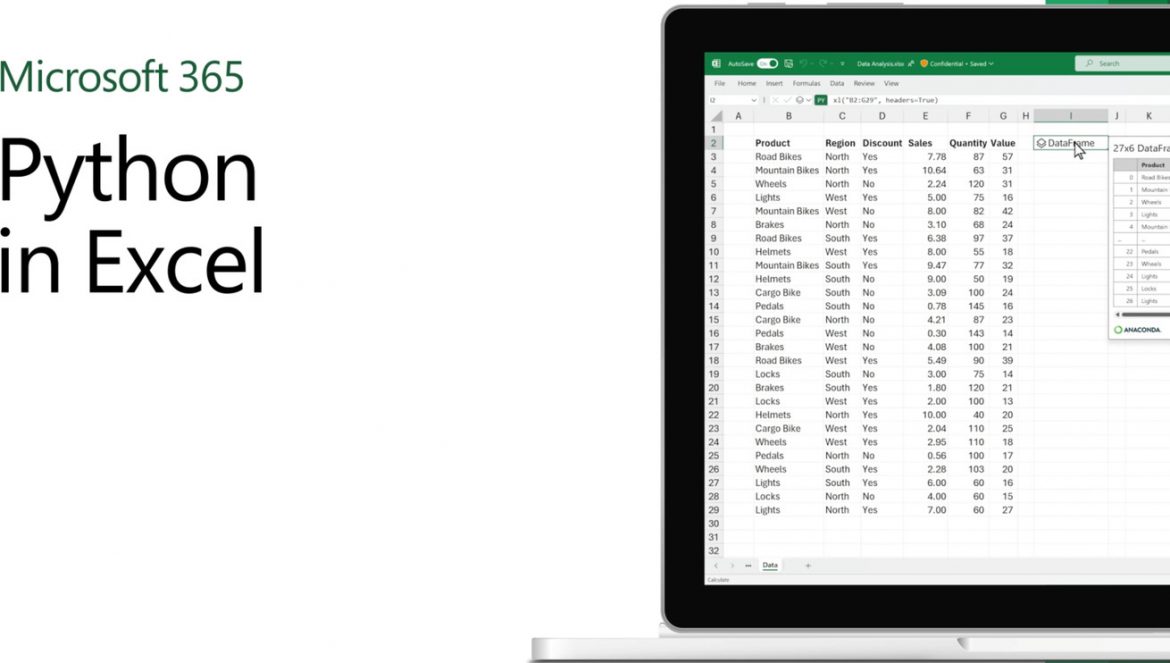Click the Redo arrow icon
This screenshot has height=663, width=1170.
click(x=823, y=63)
